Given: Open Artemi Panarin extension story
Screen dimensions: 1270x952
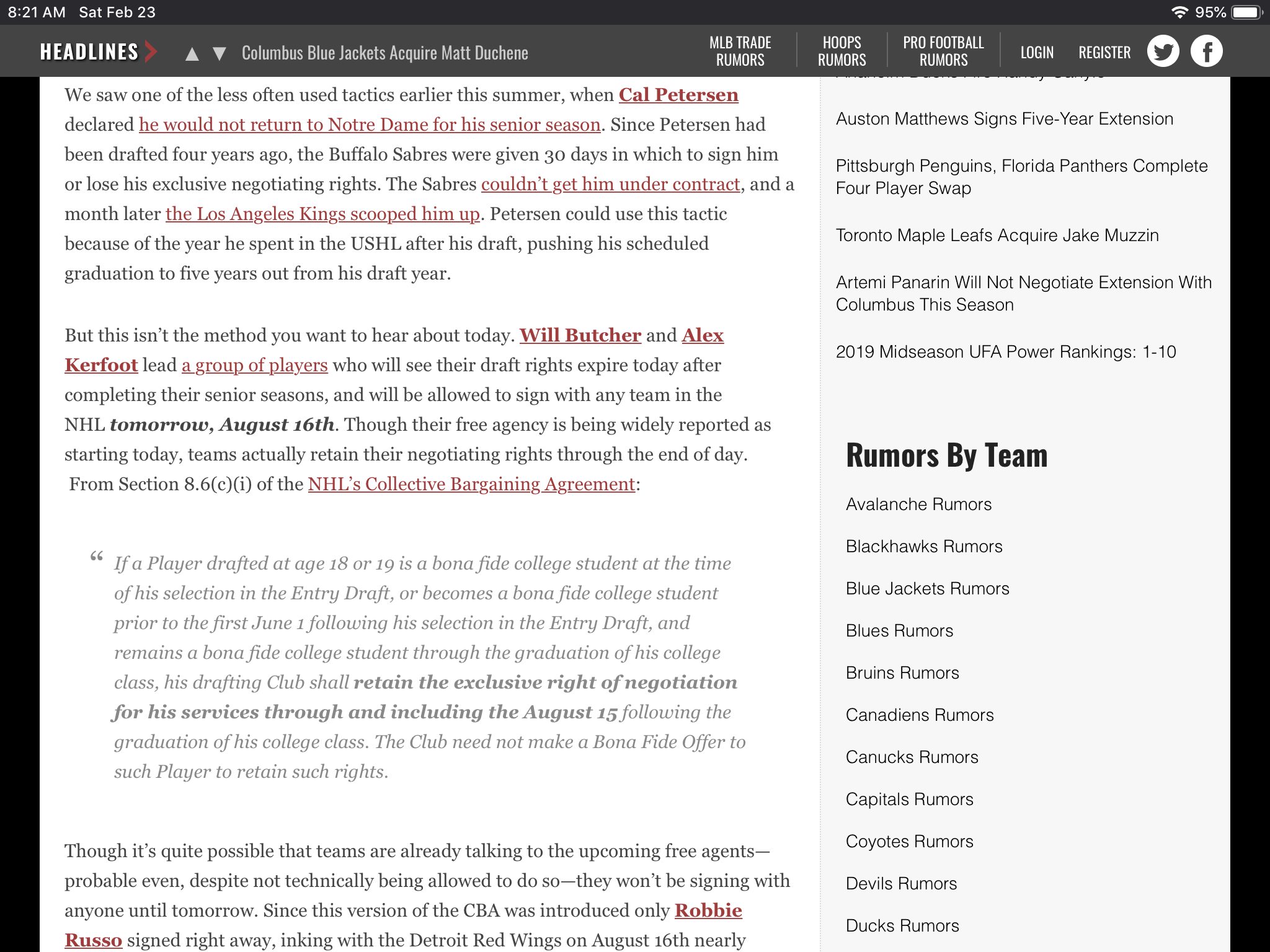Looking at the screenshot, I should click(x=1024, y=294).
